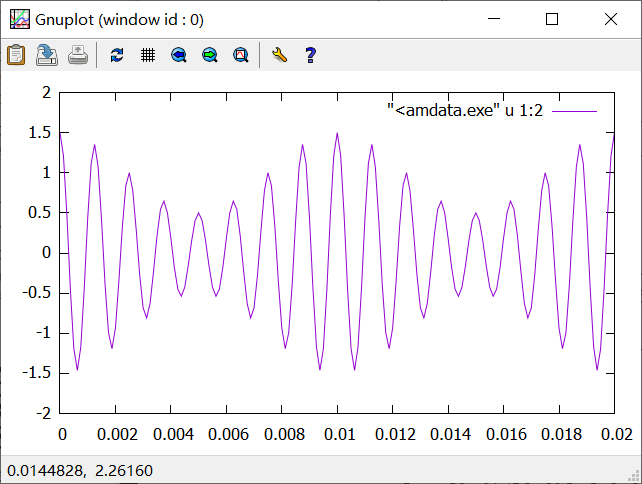Click x-axis label 0.01

click(339, 434)
